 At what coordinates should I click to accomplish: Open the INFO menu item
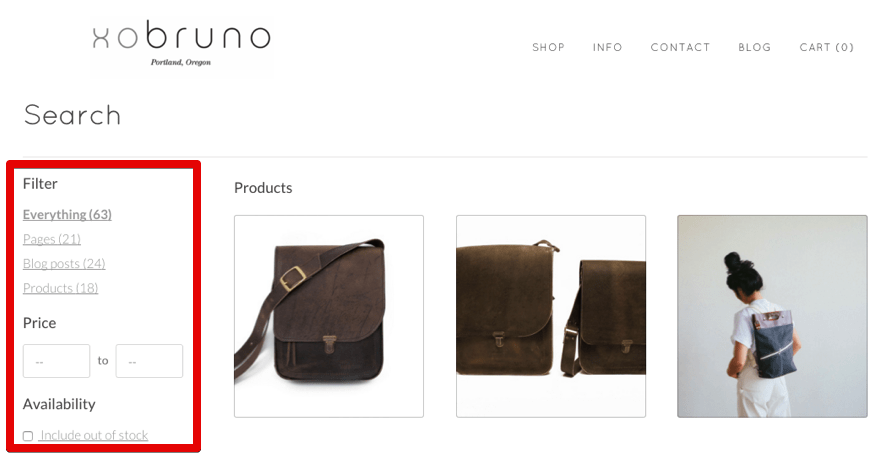click(x=607, y=47)
